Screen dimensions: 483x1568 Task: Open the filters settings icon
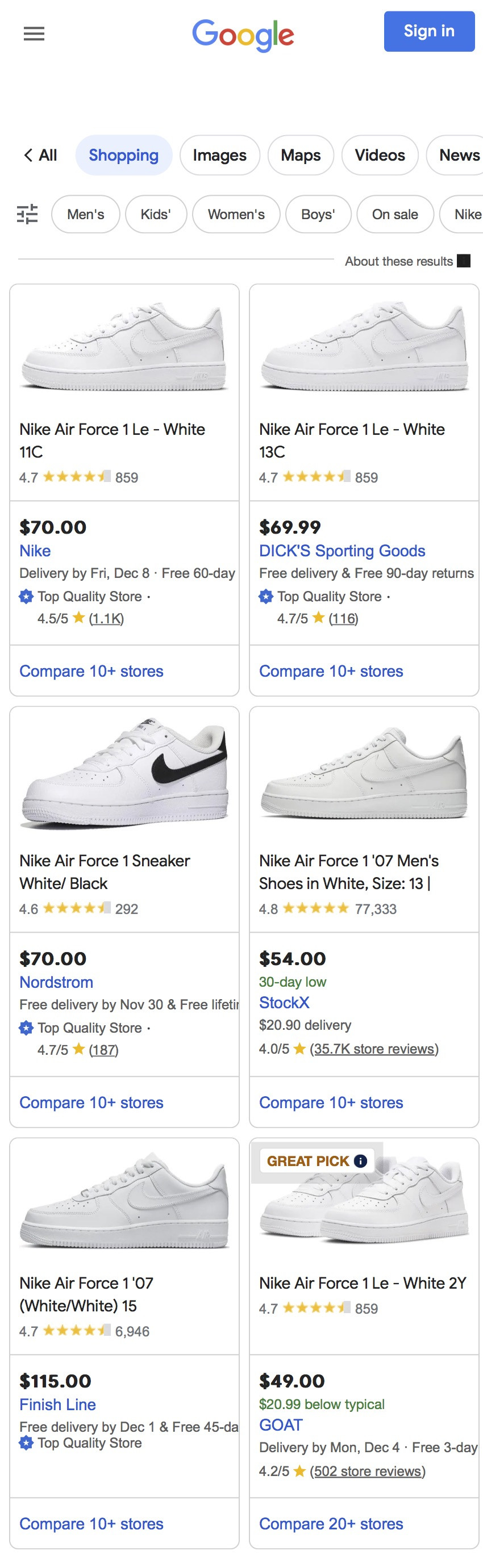pos(27,214)
